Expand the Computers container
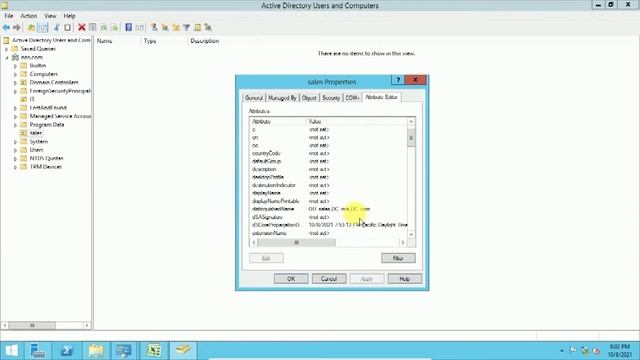Screen dimensions: 640x360 [x=15, y=74]
